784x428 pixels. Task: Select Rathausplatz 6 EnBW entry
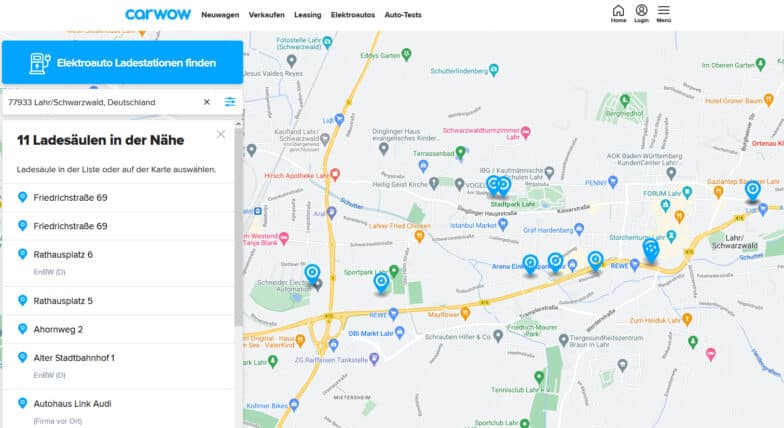[118, 262]
